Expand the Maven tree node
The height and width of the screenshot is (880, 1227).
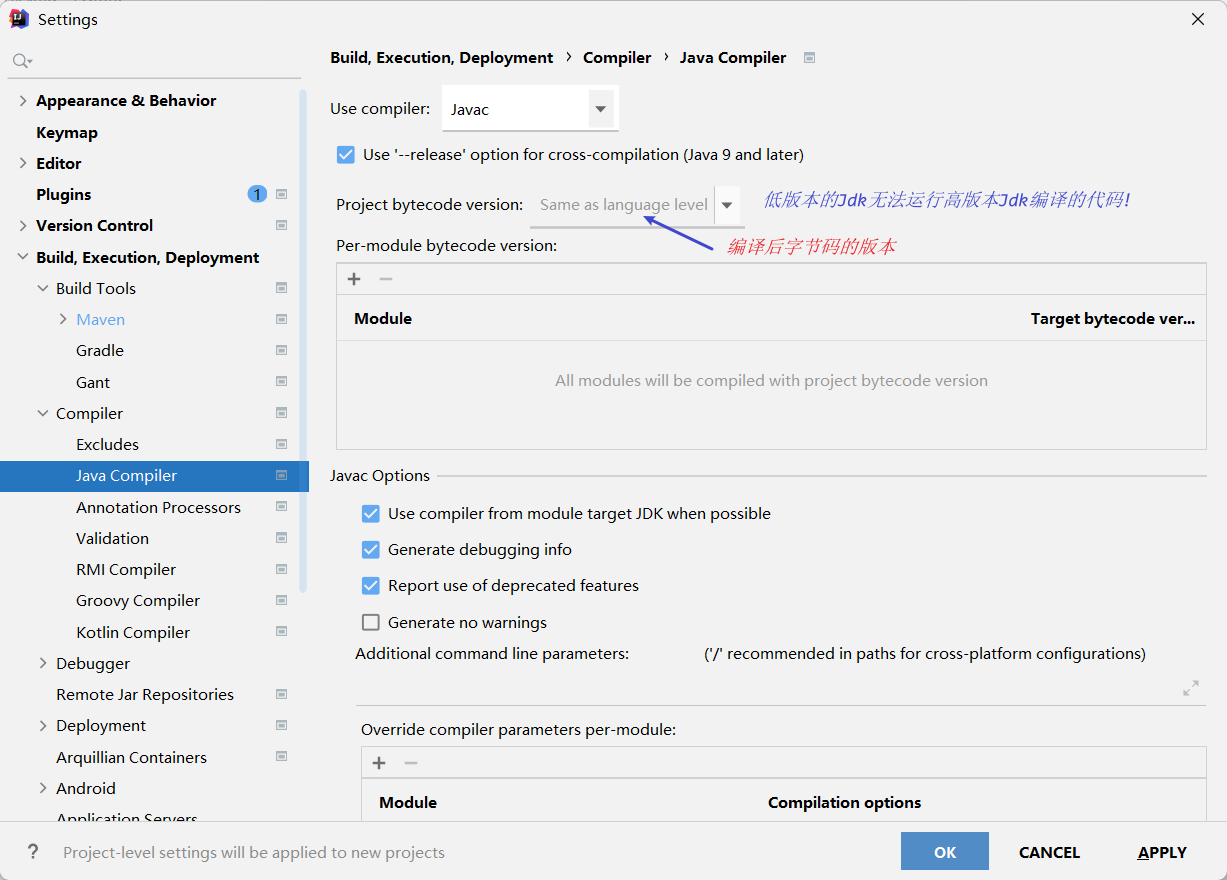pos(62,320)
